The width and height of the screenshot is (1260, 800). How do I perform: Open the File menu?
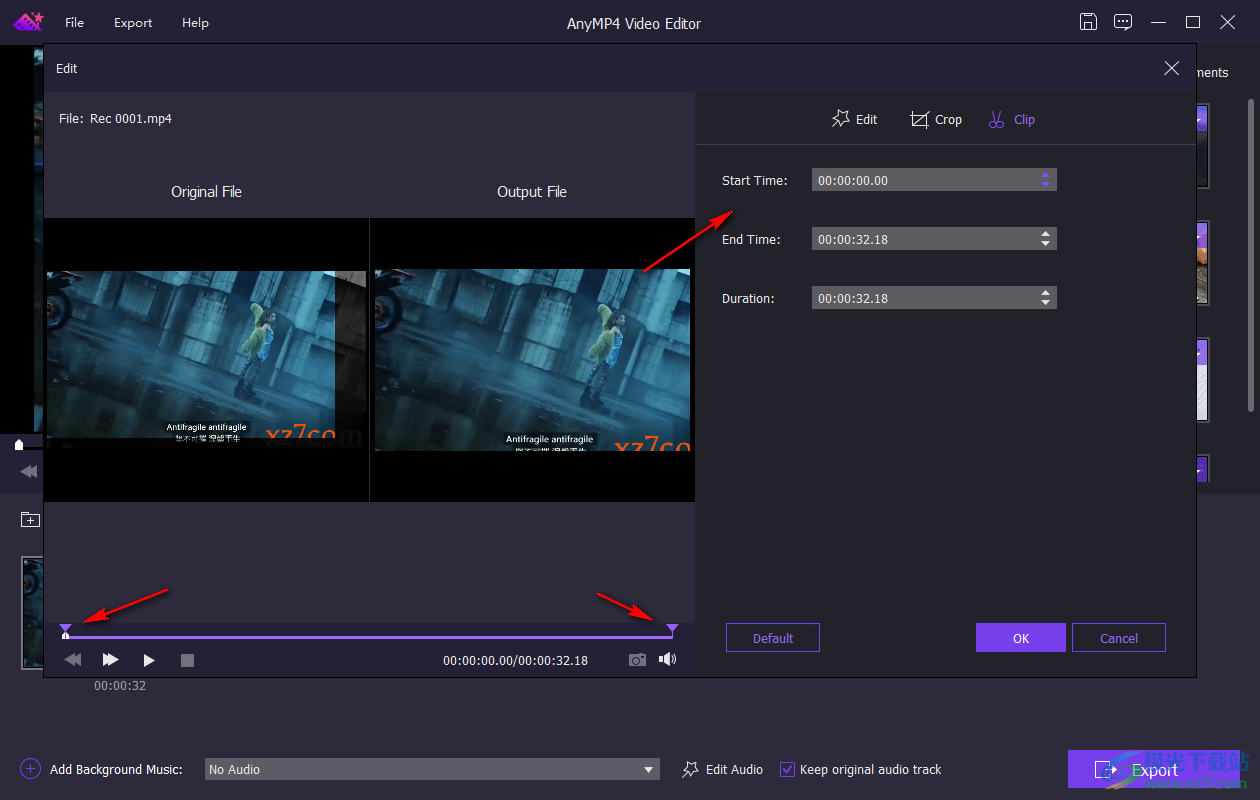tap(74, 23)
